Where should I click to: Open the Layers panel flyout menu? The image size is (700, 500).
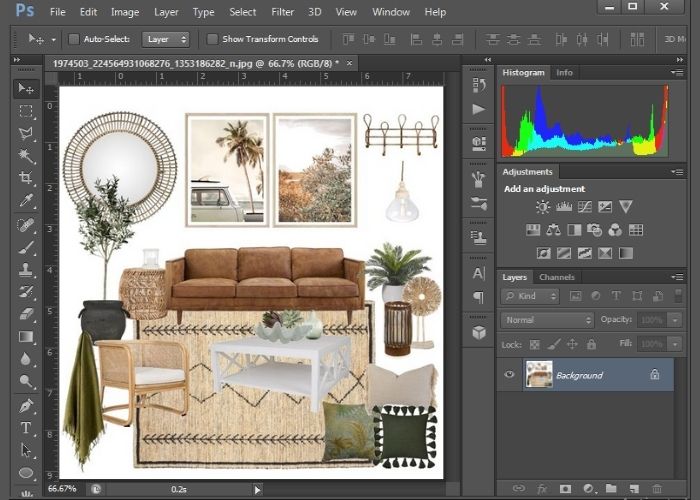point(677,277)
